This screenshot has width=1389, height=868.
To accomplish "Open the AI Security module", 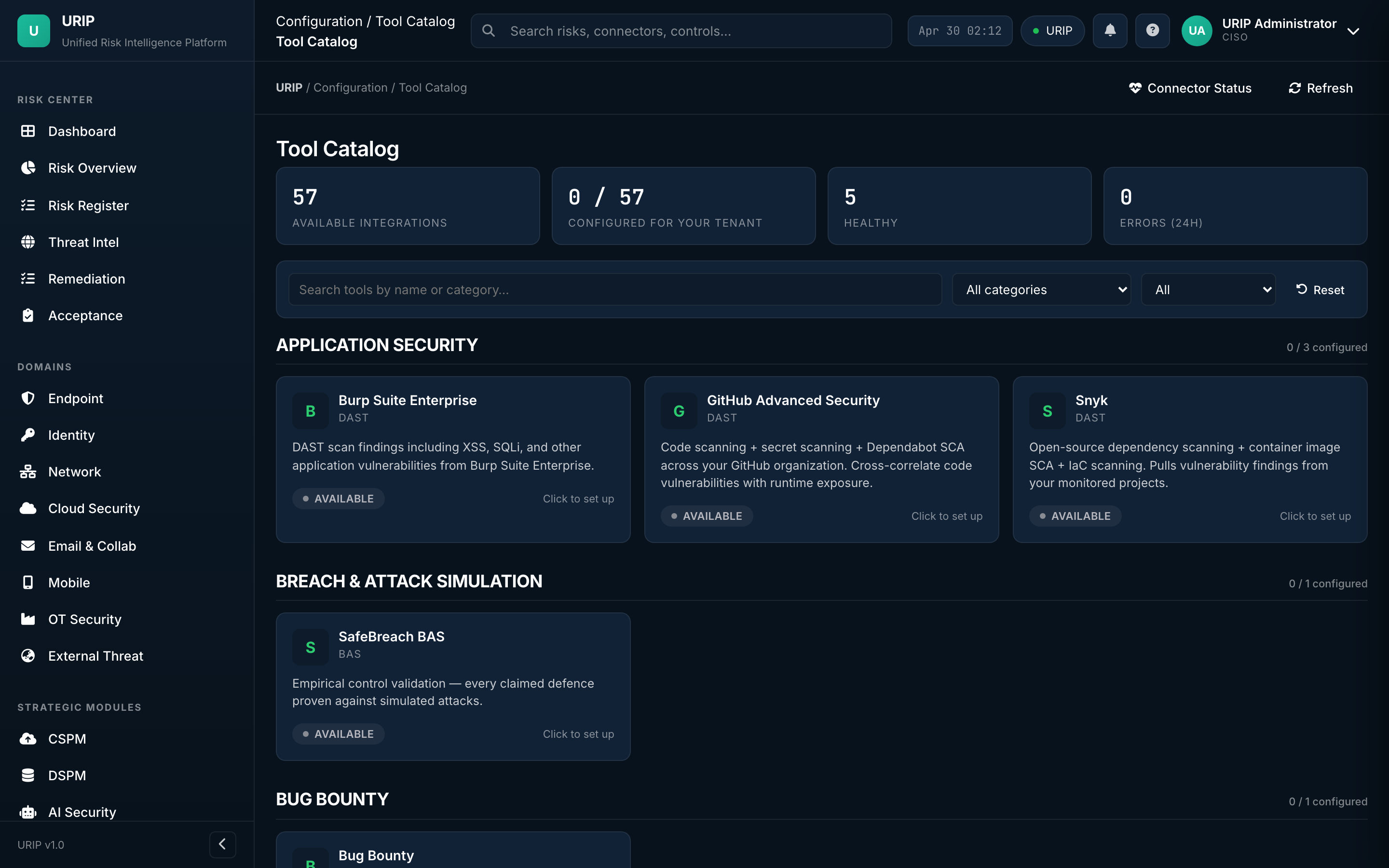I will (127, 812).
